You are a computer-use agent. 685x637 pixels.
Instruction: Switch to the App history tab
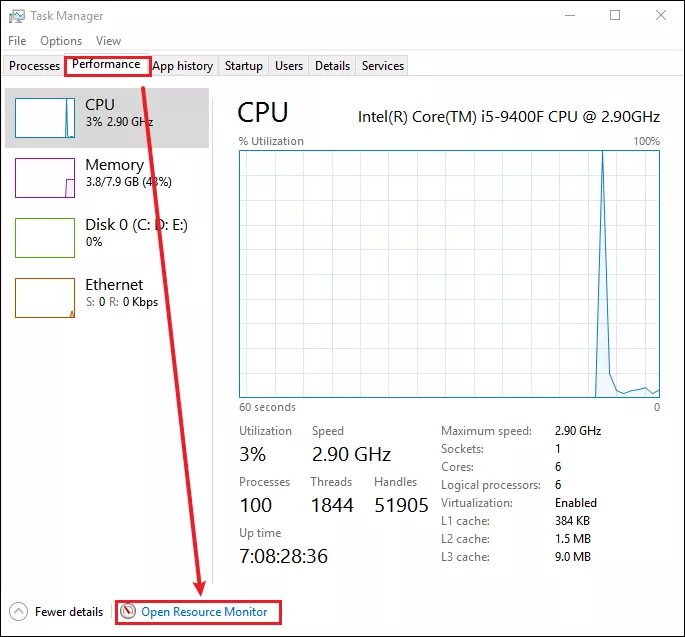click(x=183, y=66)
